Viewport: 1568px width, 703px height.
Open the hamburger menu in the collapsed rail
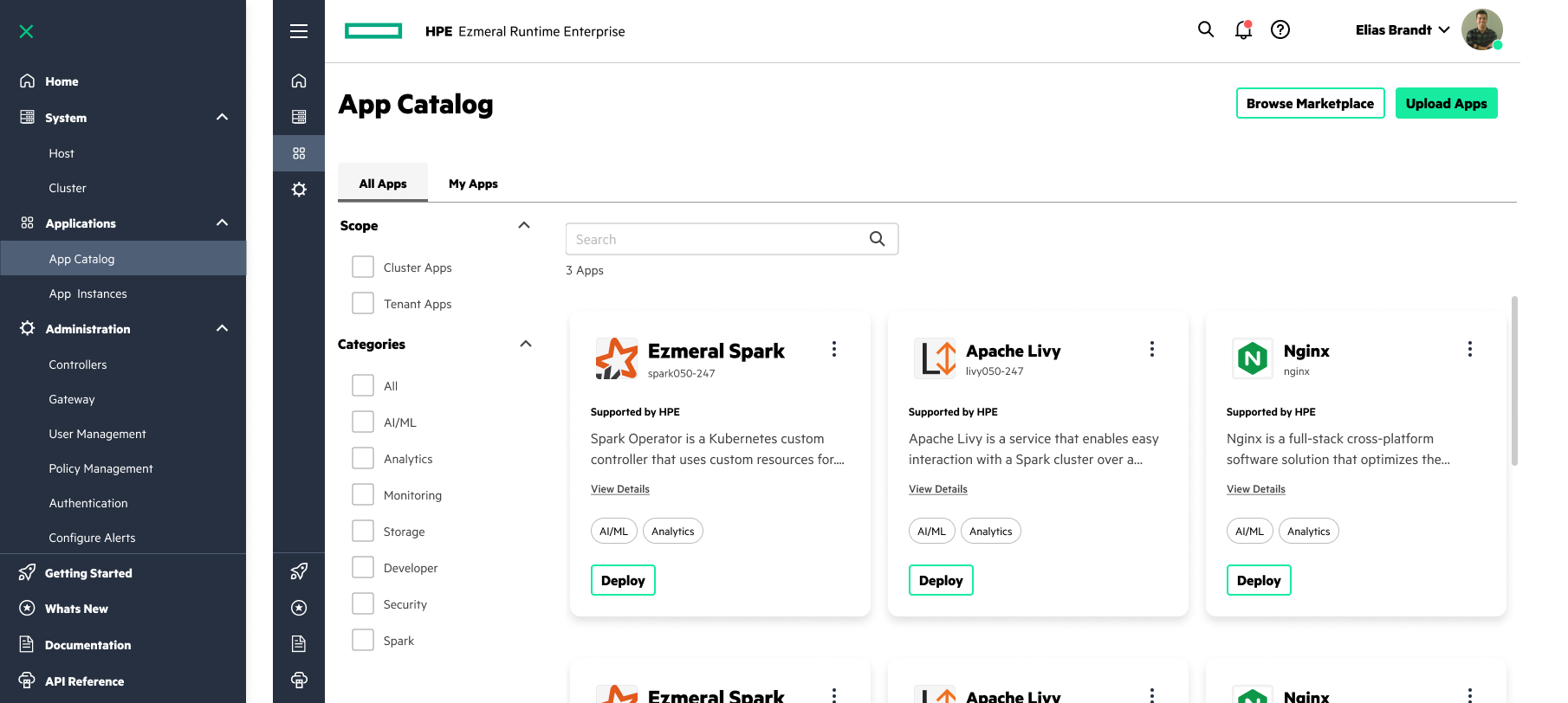pos(299,31)
